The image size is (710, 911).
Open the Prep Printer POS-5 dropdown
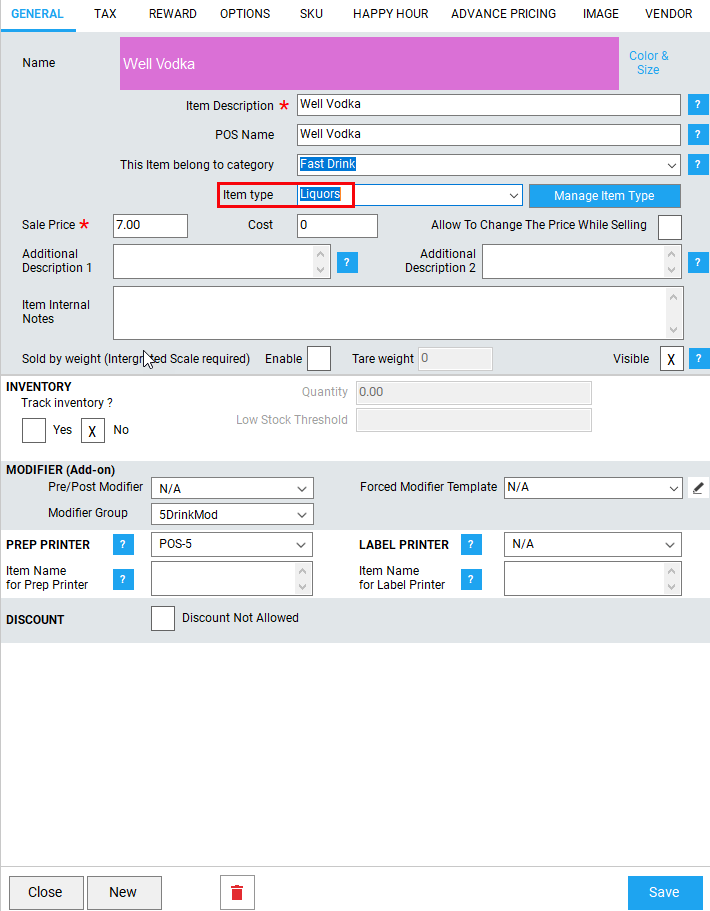coord(232,545)
